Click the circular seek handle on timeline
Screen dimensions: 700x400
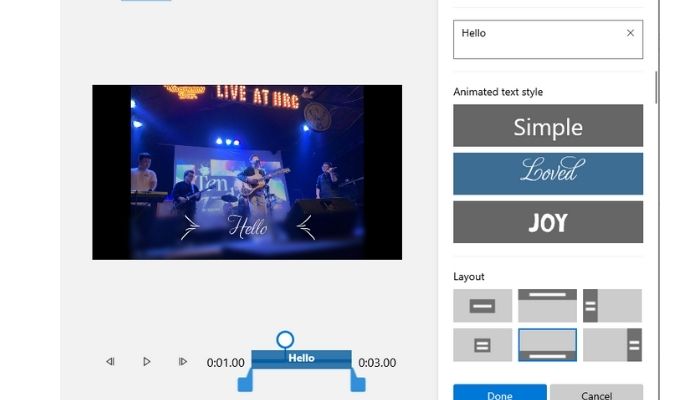[x=285, y=340]
